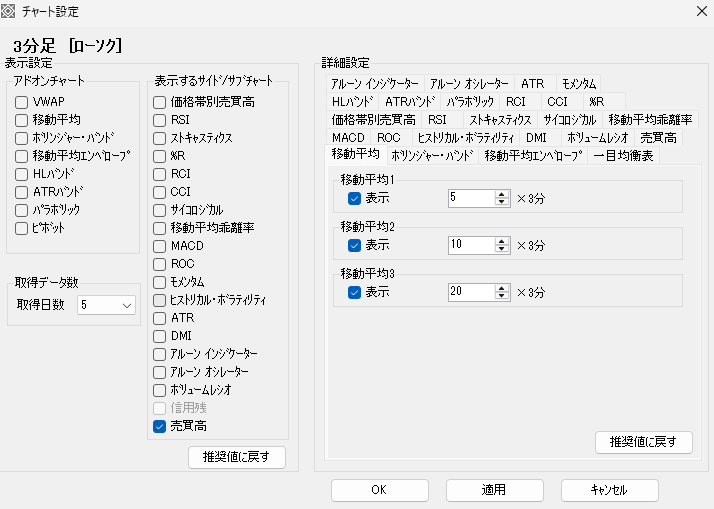Click 推奨値に戻す in the 詳細設定 panel
714x509 pixels.
(x=643, y=442)
